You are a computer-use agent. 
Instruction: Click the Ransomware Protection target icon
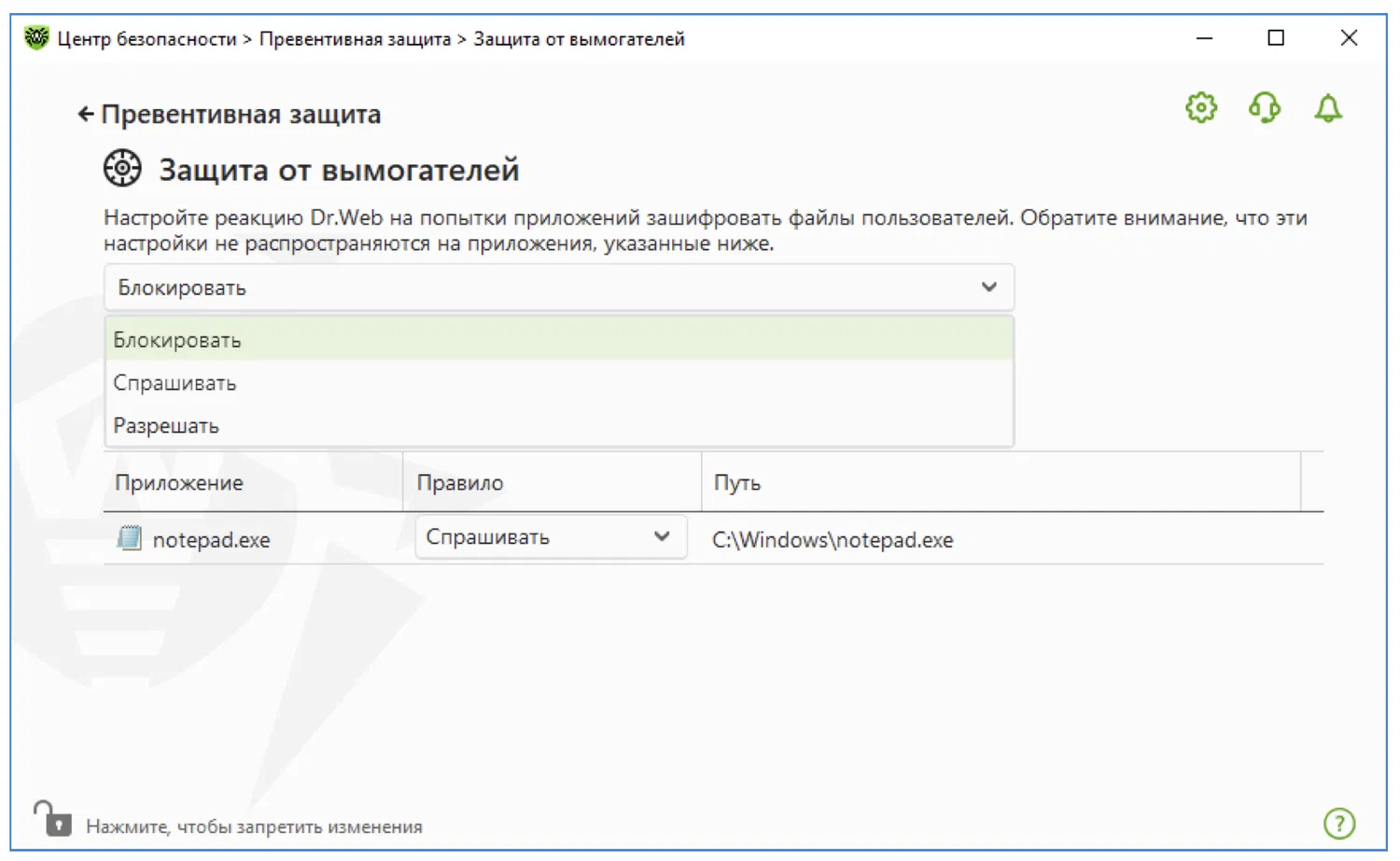(x=122, y=169)
